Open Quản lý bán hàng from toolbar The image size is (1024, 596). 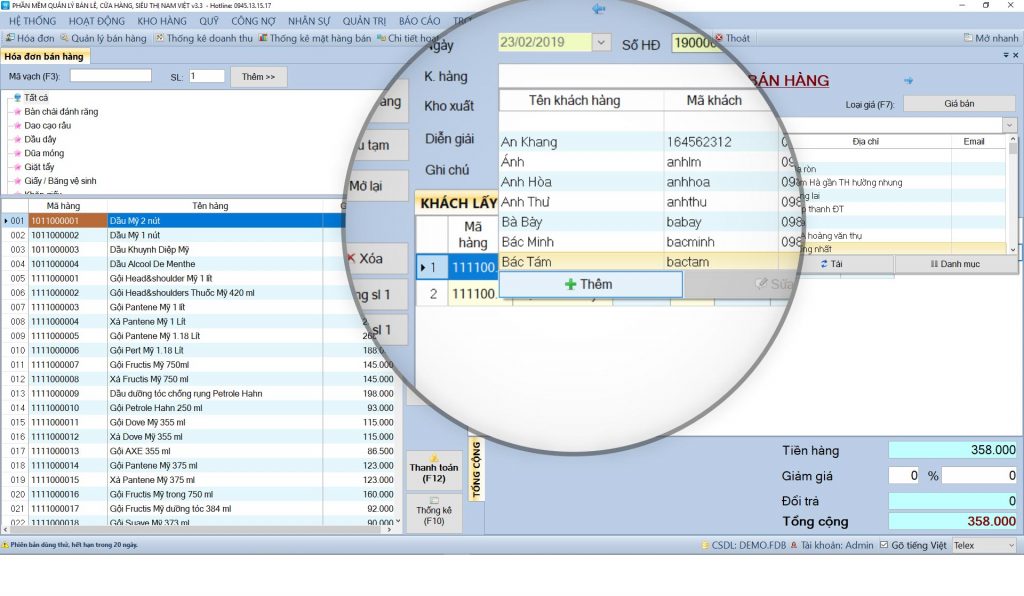[x=103, y=38]
